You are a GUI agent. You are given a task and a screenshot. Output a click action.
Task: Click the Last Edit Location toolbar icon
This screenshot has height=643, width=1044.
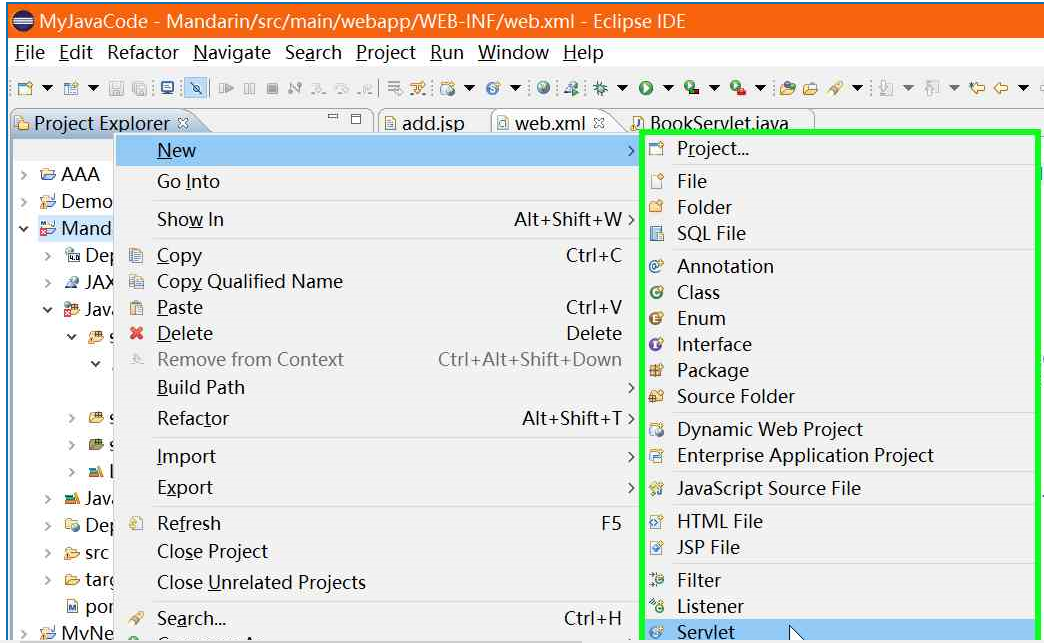coord(977,88)
